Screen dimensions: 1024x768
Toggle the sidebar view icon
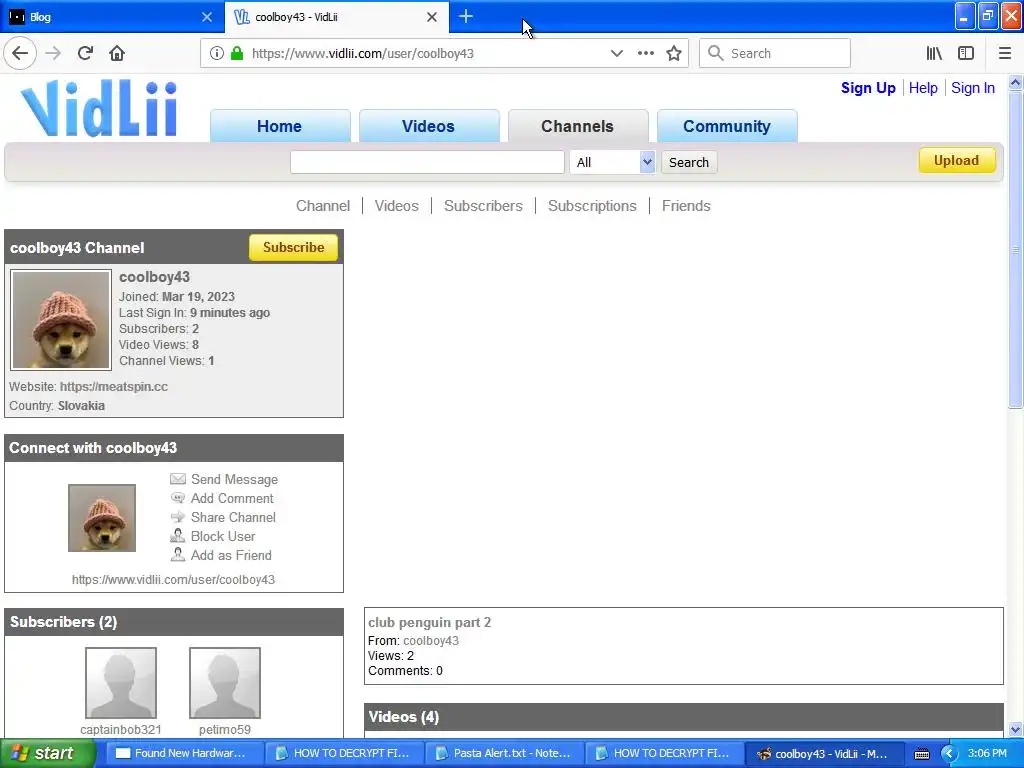(x=966, y=54)
